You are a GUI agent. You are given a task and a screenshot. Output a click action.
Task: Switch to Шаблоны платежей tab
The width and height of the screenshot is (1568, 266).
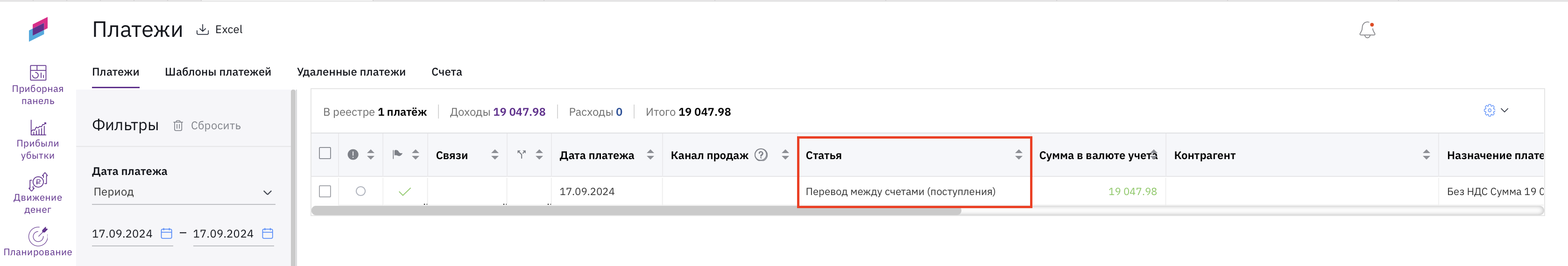[x=218, y=72]
